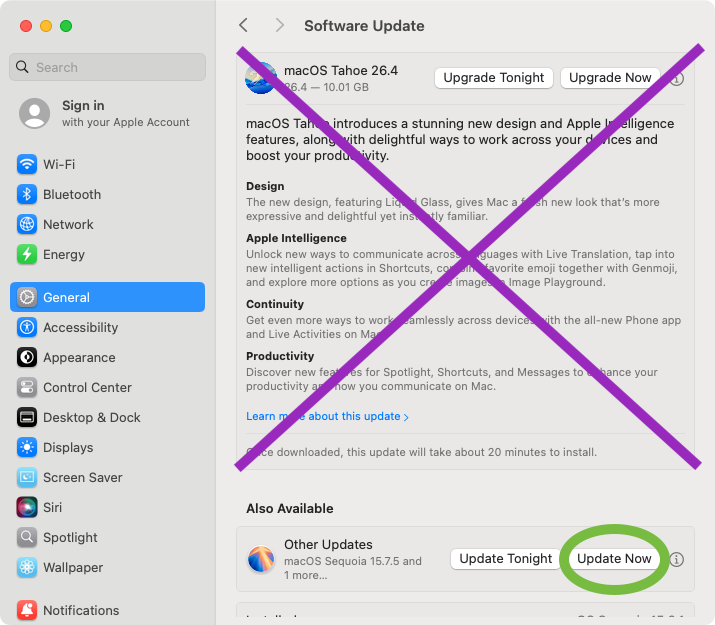Click Sign in with your Apple Account
The width and height of the screenshot is (715, 625).
[108, 113]
